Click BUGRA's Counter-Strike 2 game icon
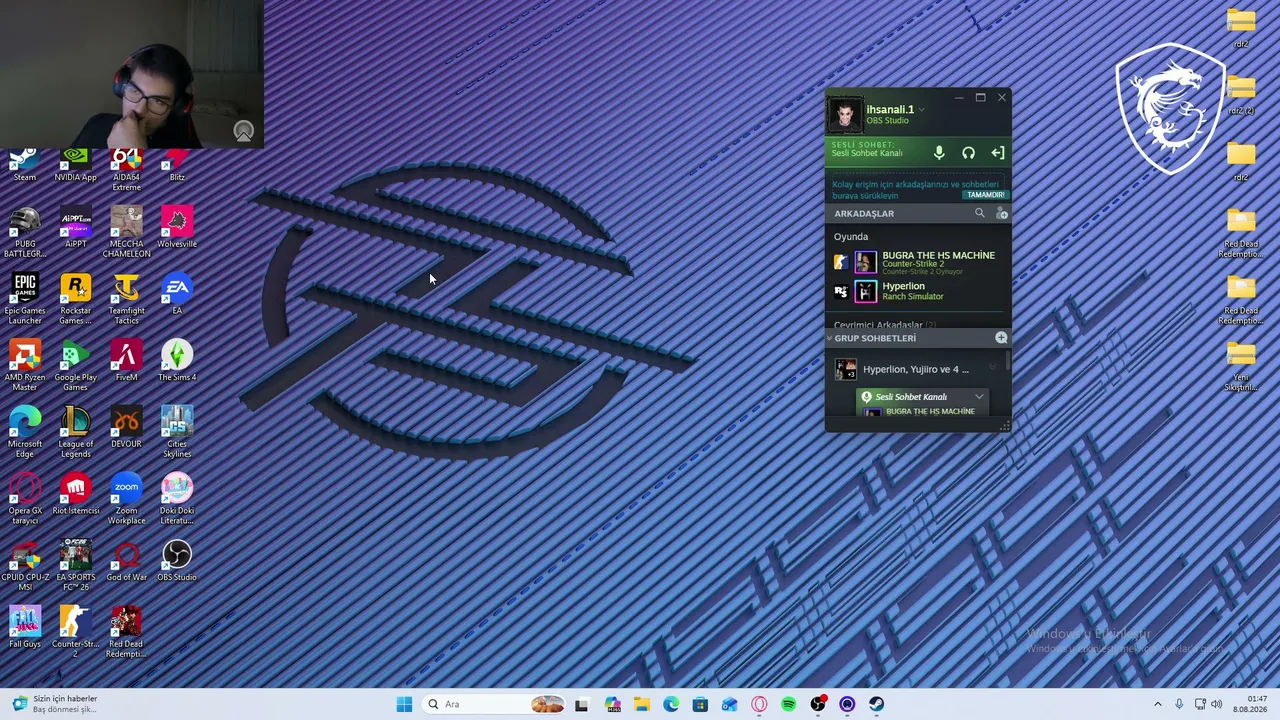Viewport: 1280px width, 720px height. pyautogui.click(x=840, y=262)
